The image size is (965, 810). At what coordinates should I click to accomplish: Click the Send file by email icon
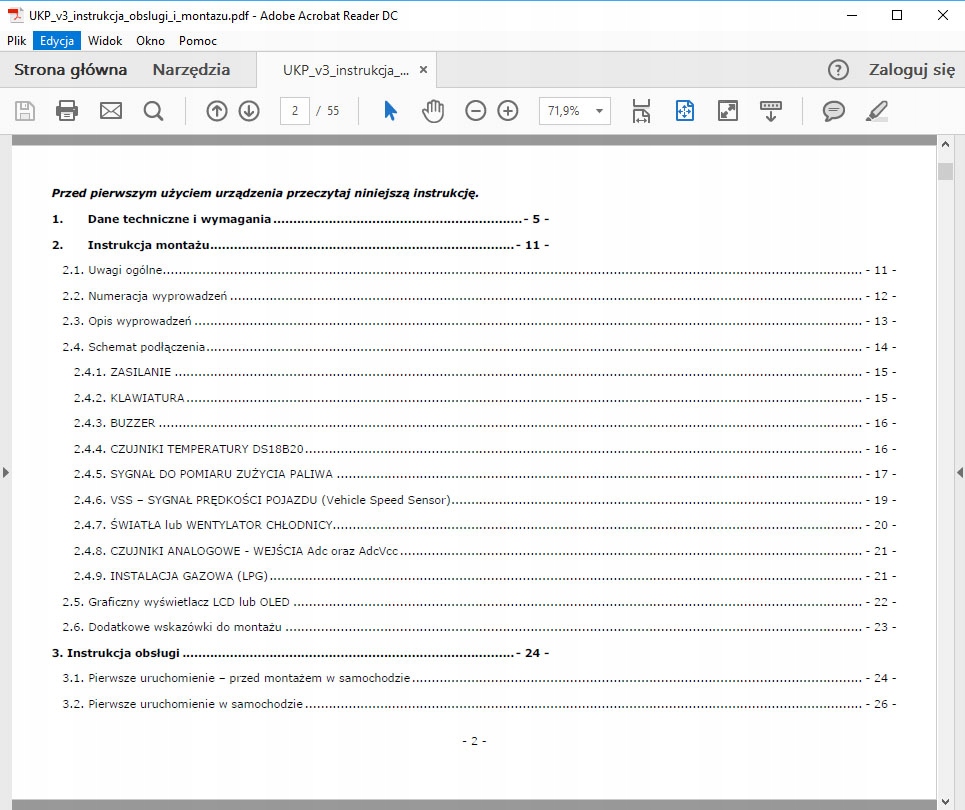[110, 111]
